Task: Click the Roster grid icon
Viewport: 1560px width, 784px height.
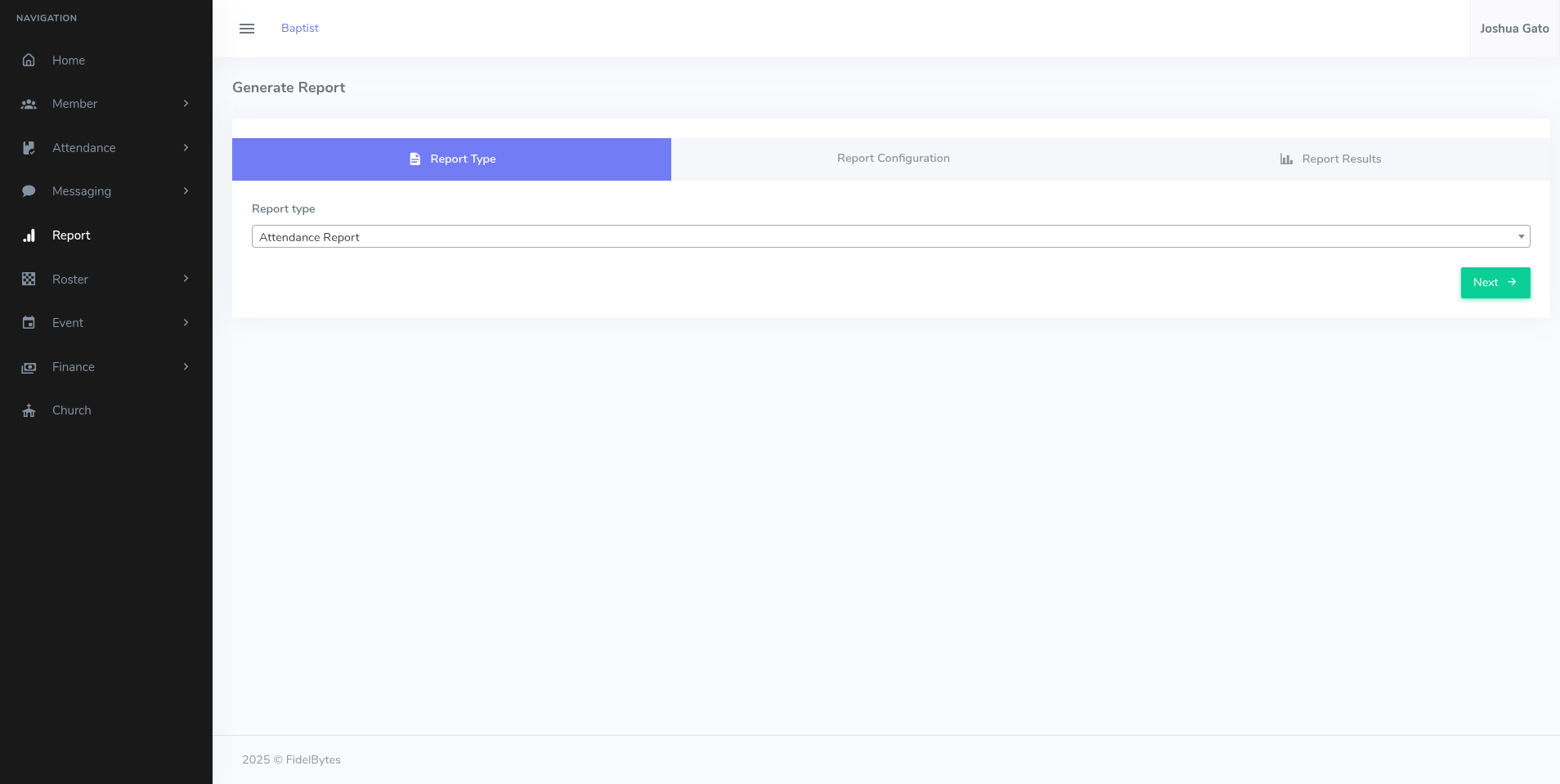Action: point(29,279)
